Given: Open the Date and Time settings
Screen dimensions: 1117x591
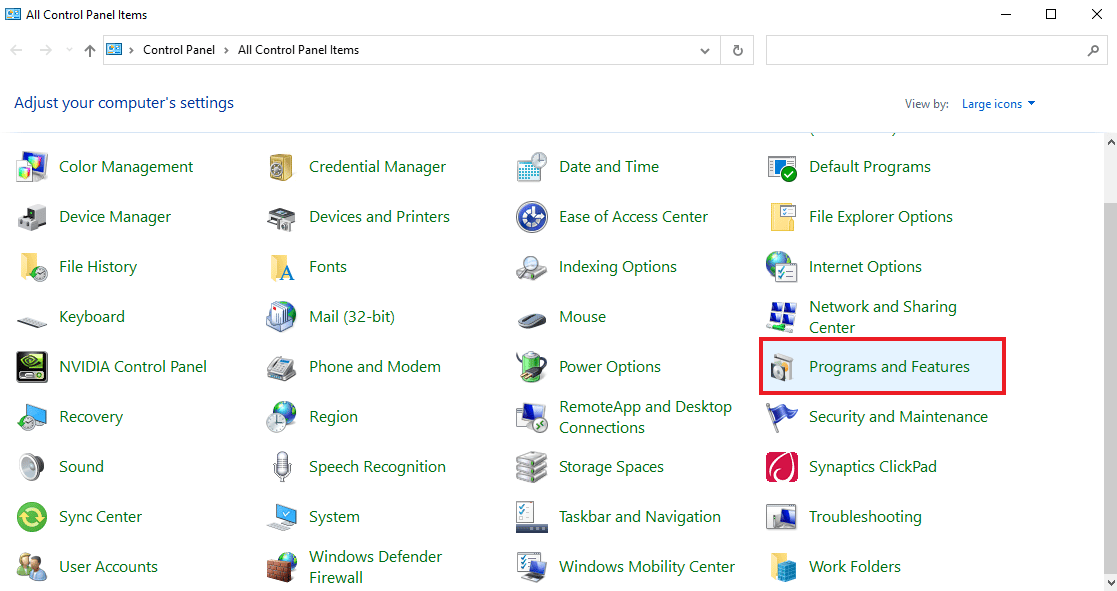Looking at the screenshot, I should coord(609,166).
